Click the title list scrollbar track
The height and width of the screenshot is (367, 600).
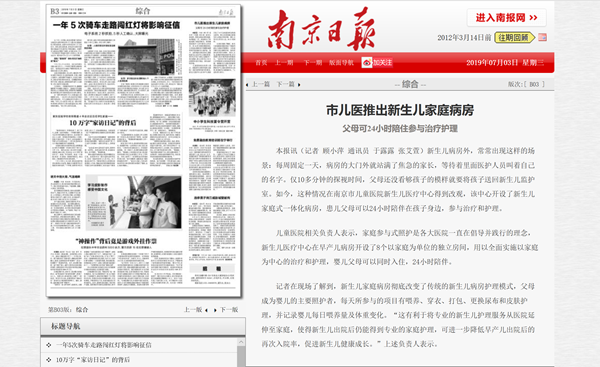pyautogui.click(x=241, y=357)
